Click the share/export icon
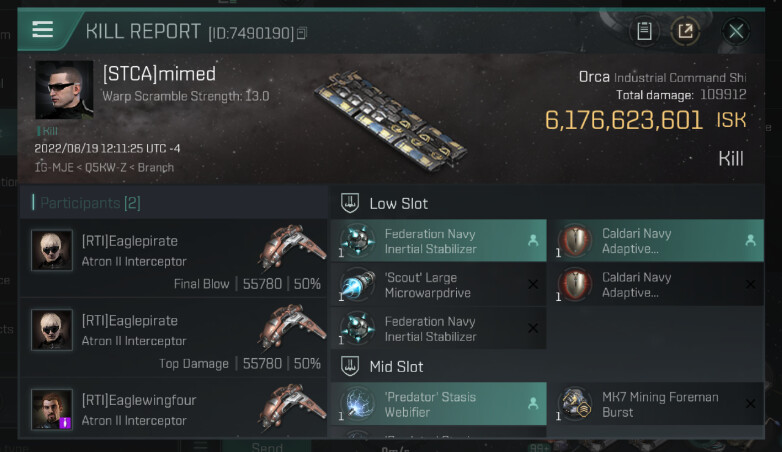Image resolution: width=782 pixels, height=452 pixels. click(685, 31)
